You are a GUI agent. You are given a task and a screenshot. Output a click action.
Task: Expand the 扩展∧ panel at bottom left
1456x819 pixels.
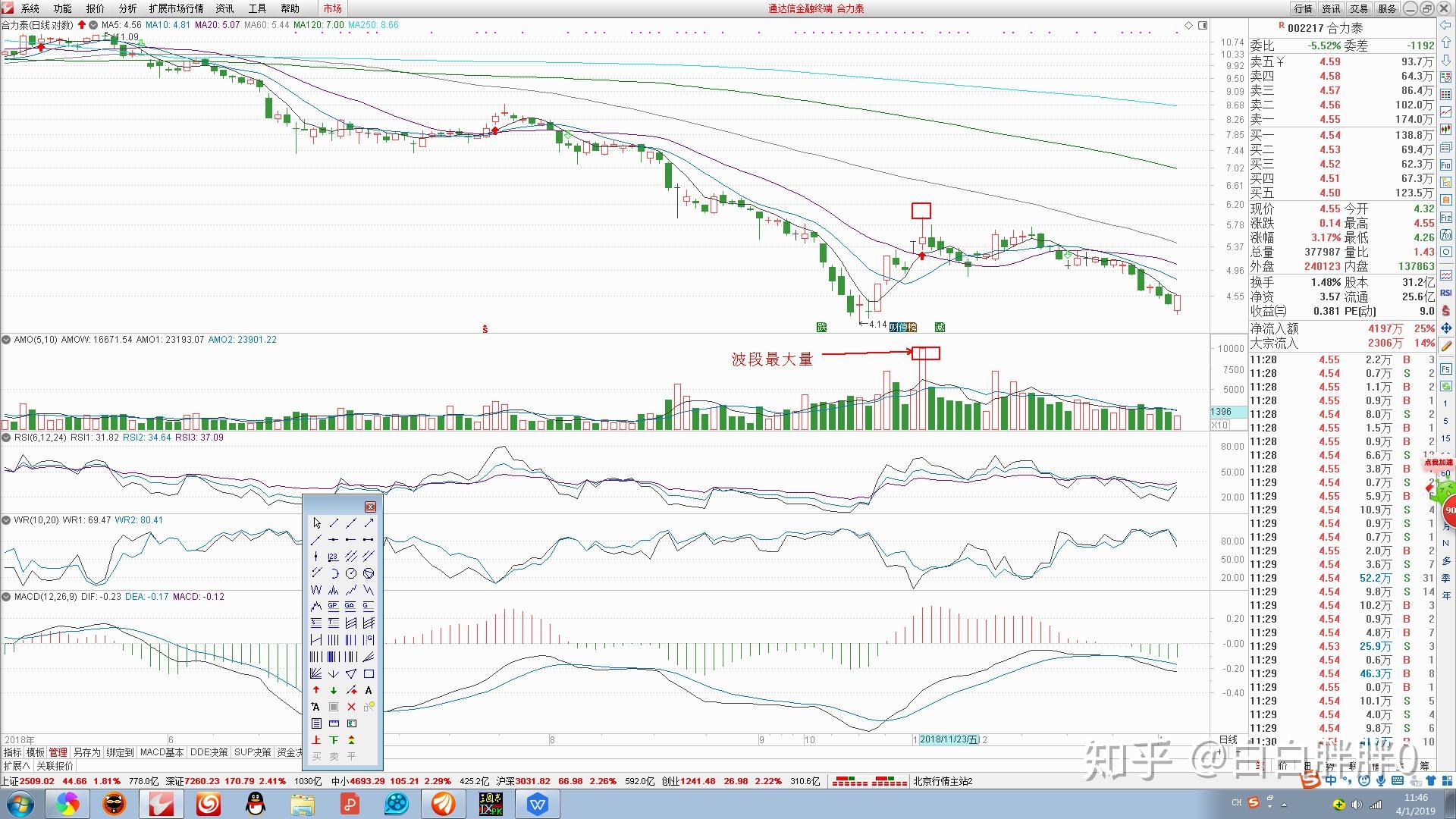coord(16,766)
